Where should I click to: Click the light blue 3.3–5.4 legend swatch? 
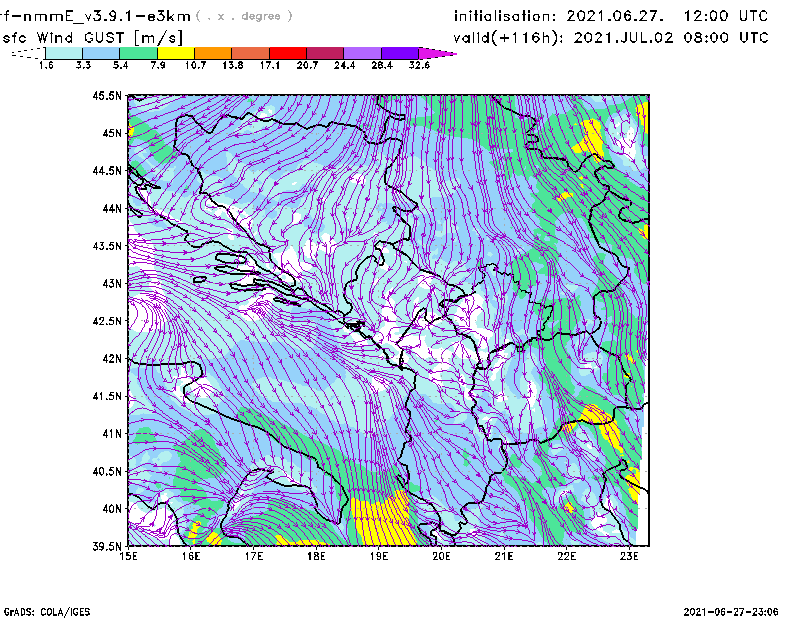tap(101, 53)
